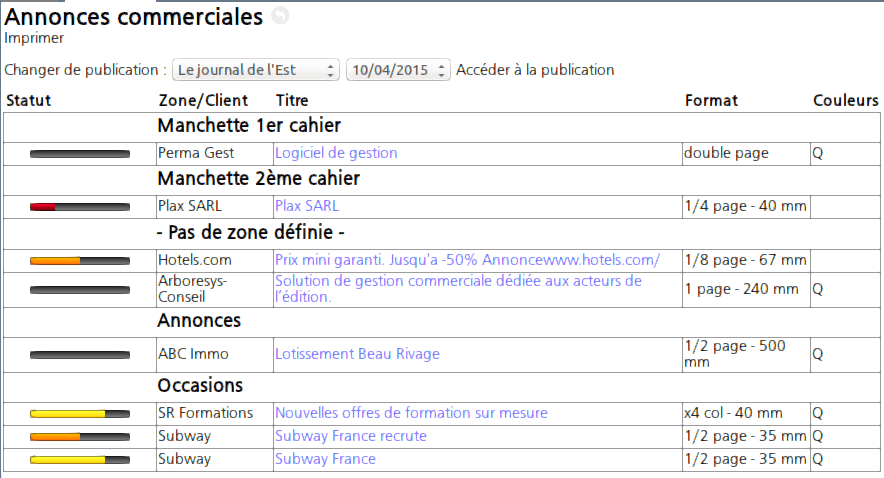Screen dimensions: 884x478
Task: Click the 1/2 page - 500 mm format cell
Action: (746, 355)
